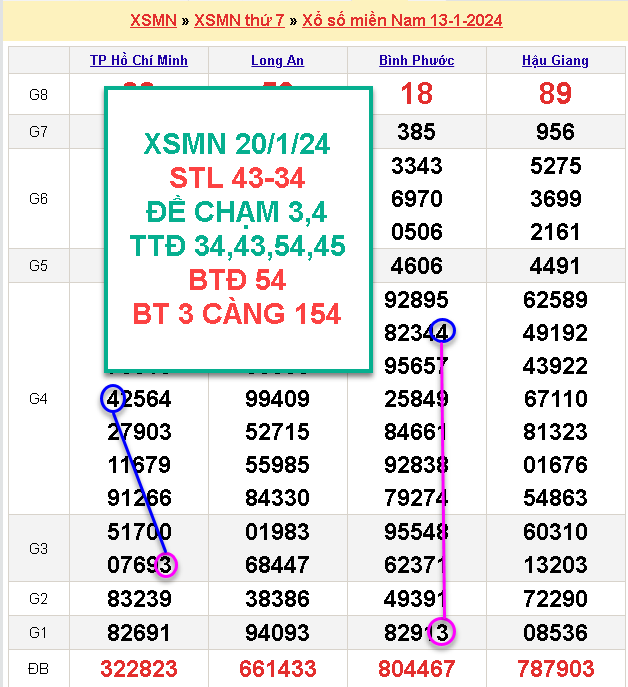Open the Hậu Giang column link
Image resolution: width=628 pixels, height=687 pixels.
pos(555,60)
